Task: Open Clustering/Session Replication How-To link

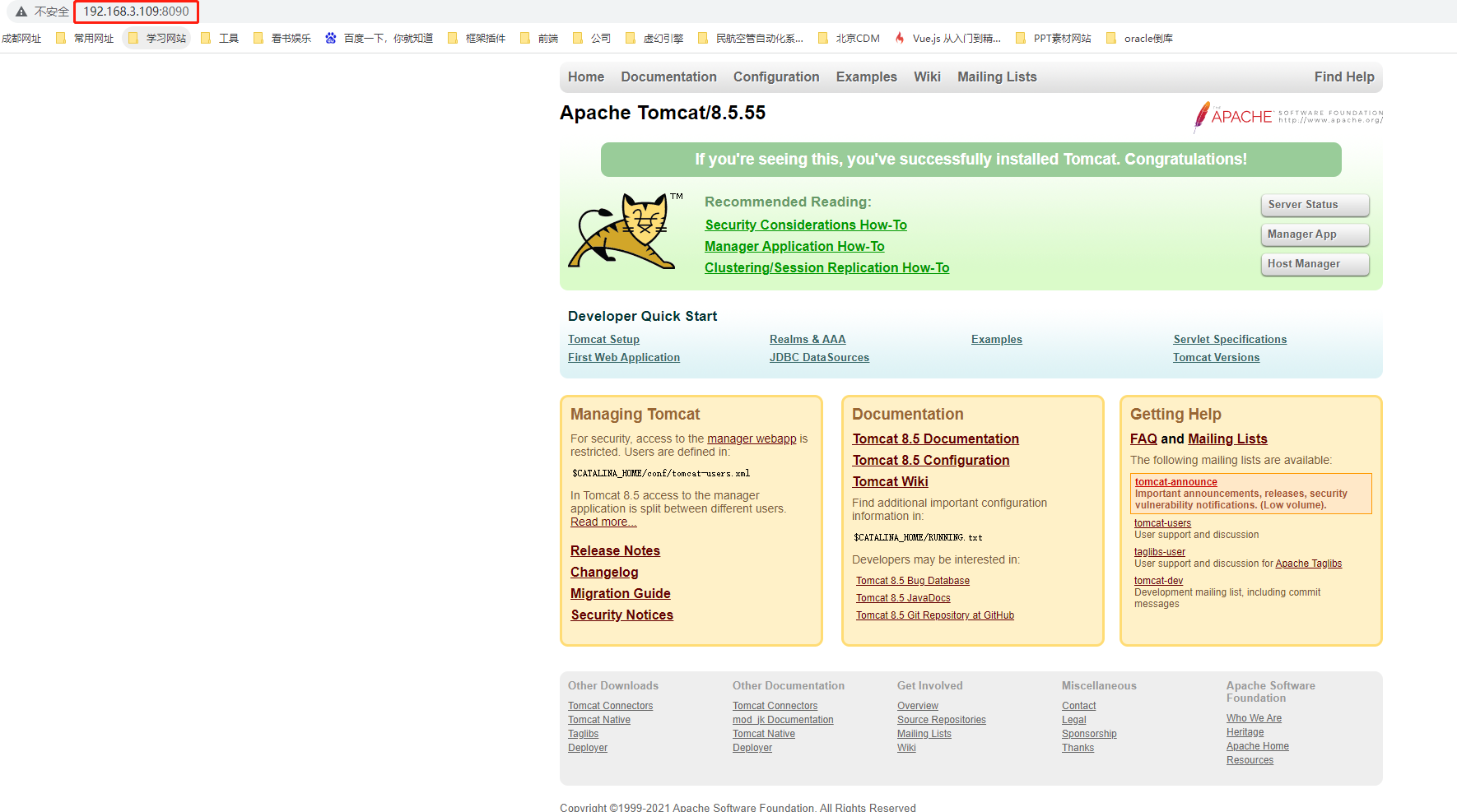Action: [x=826, y=267]
